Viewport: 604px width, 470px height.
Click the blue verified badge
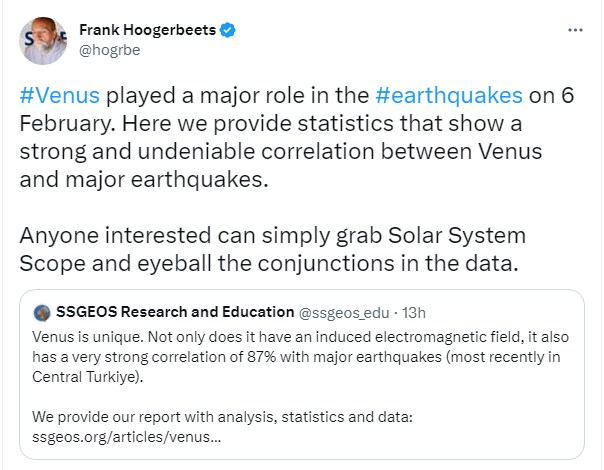(229, 30)
